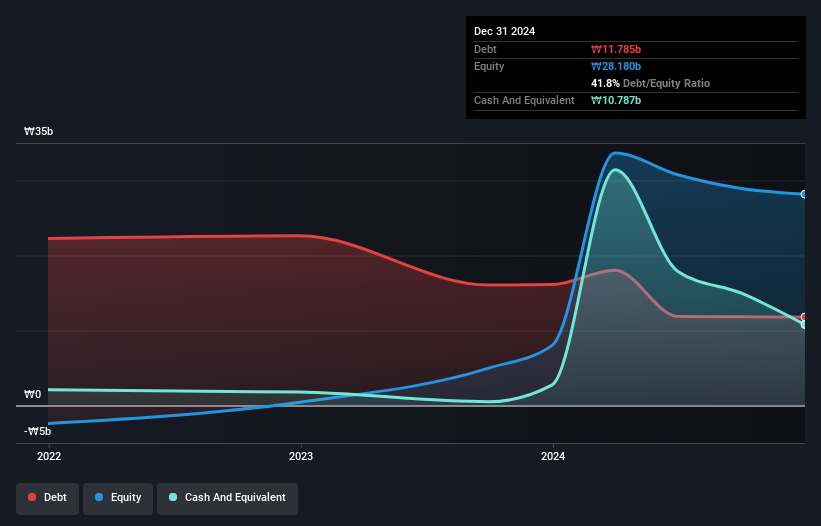This screenshot has height=526, width=821.
Task: Click the blue Equity endpoint marker
Action: click(804, 194)
